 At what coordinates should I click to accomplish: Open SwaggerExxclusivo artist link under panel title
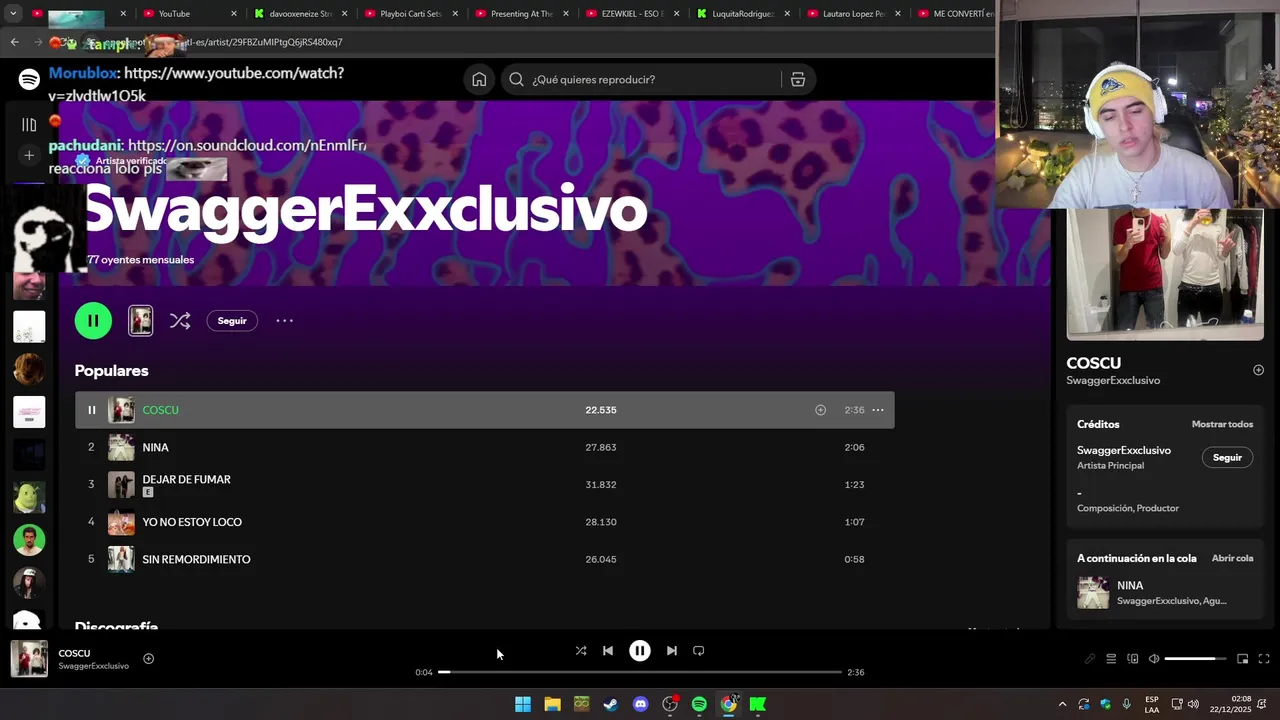[x=1113, y=381]
